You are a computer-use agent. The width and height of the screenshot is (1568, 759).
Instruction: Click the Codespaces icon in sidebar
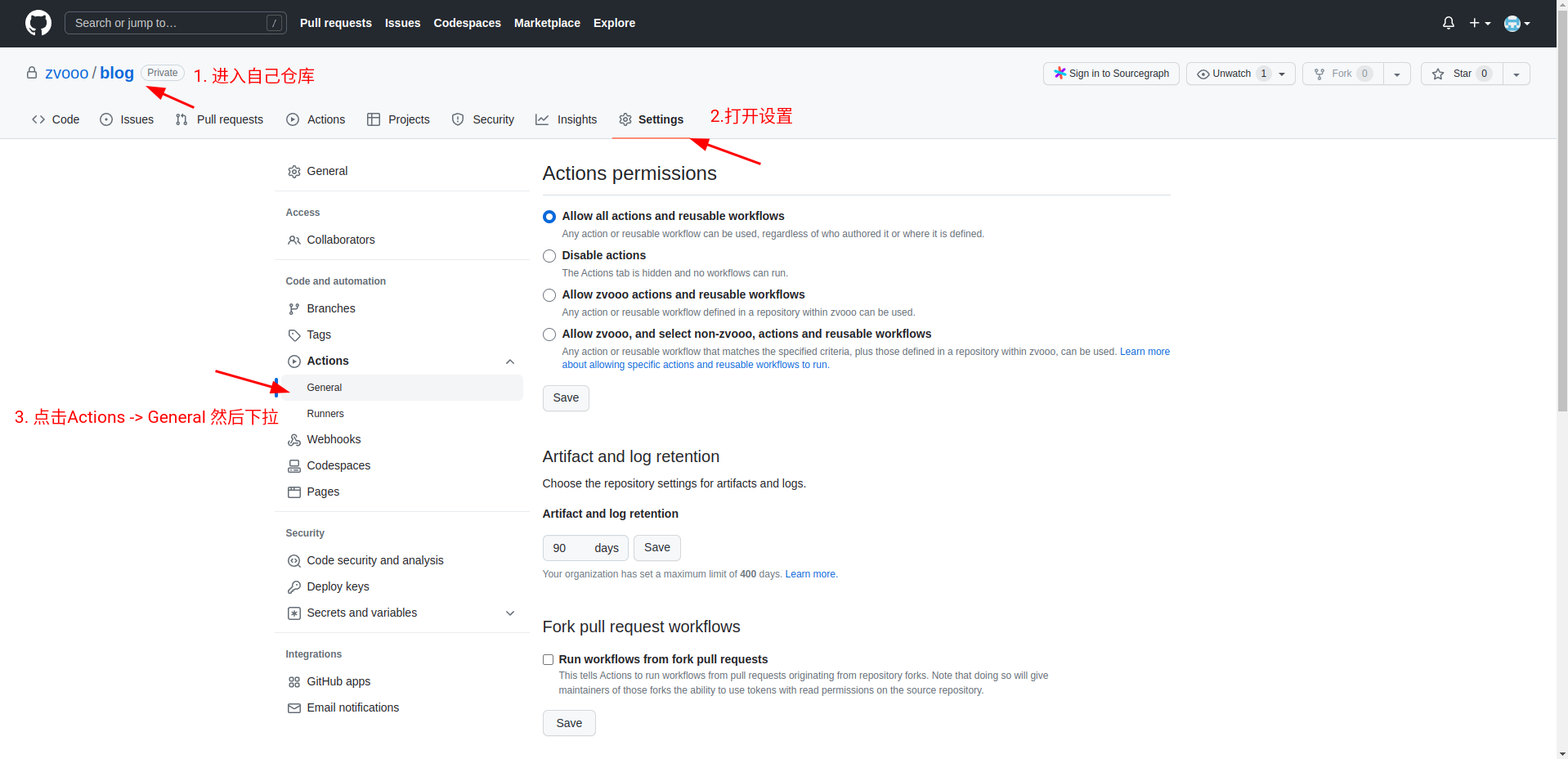[294, 466]
